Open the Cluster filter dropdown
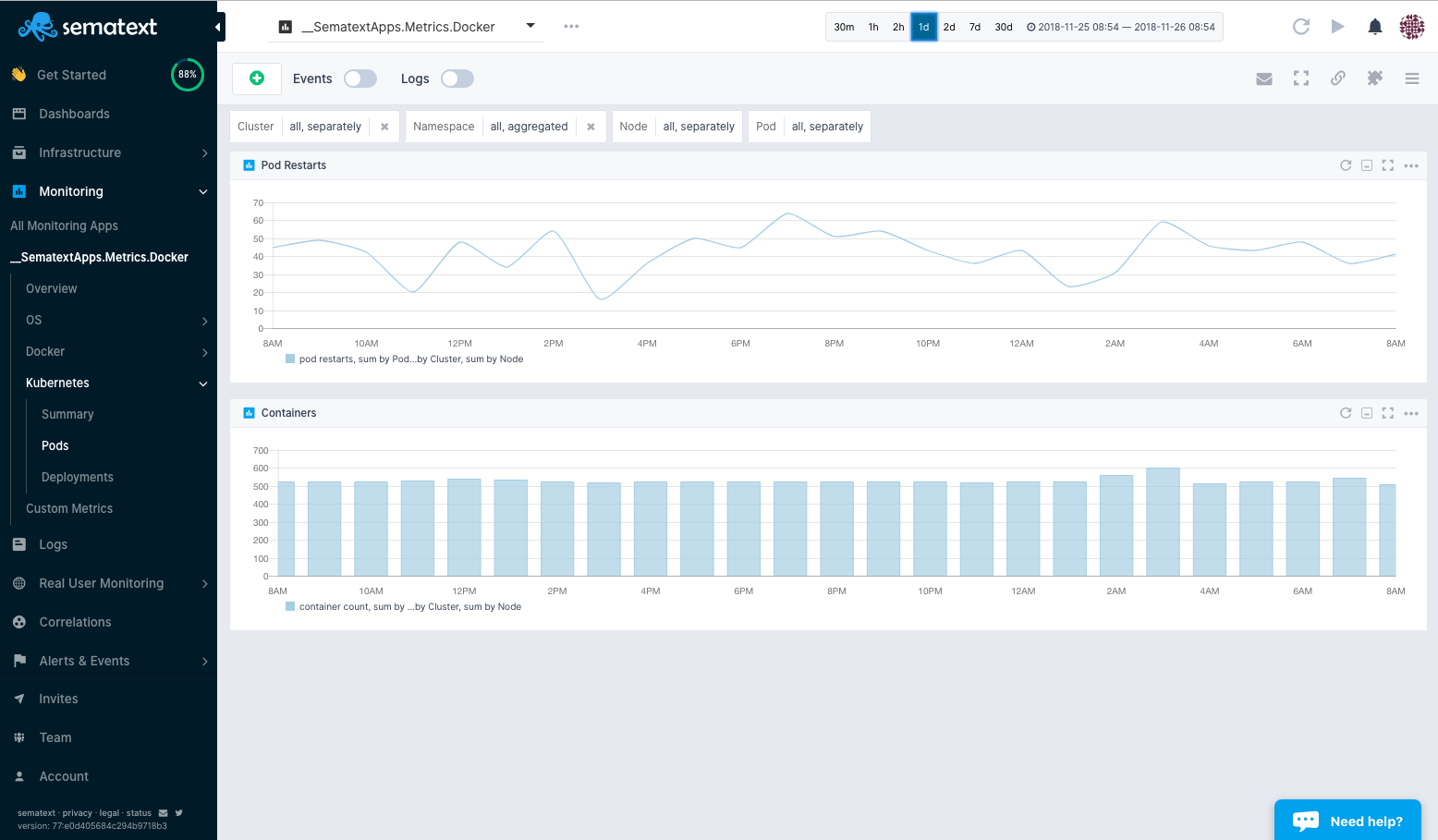This screenshot has height=840, width=1438. coord(325,127)
